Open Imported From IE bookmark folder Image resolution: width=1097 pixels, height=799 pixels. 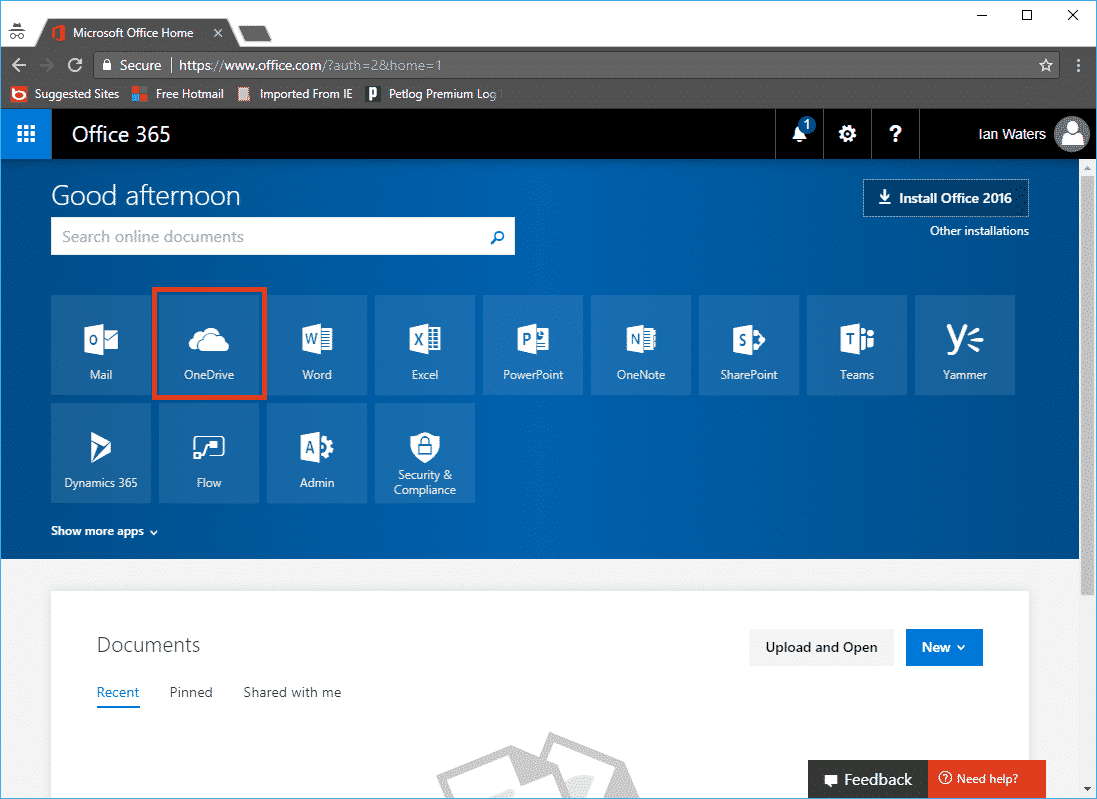click(x=295, y=94)
